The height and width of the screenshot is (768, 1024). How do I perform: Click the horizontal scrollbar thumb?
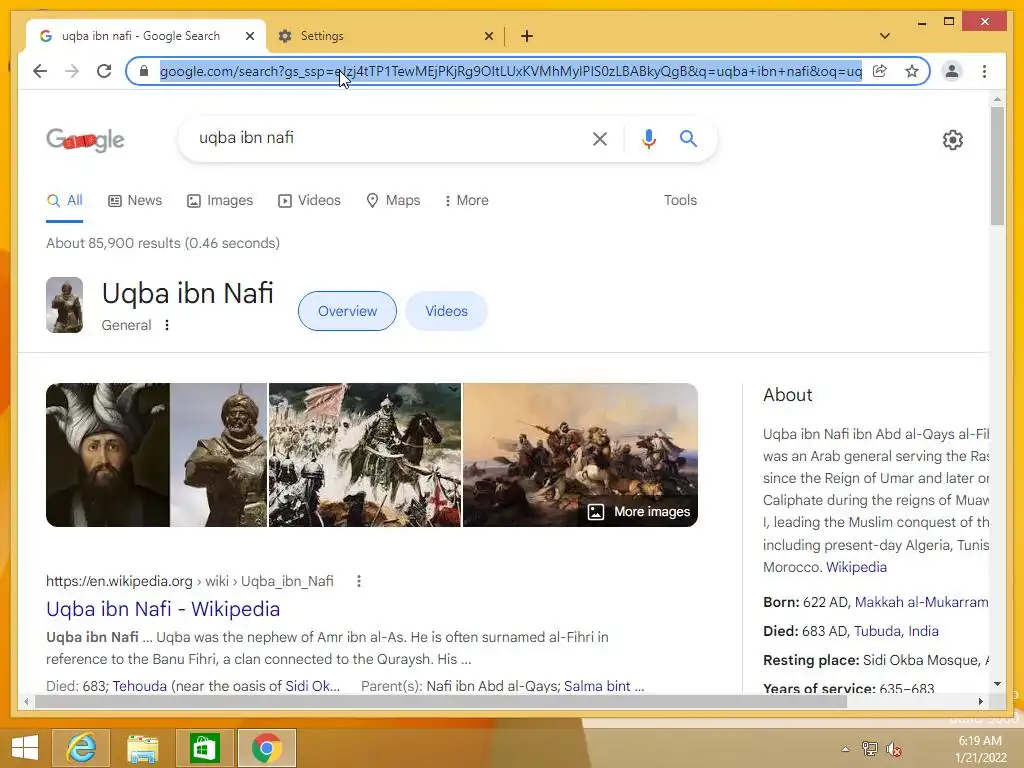click(441, 701)
